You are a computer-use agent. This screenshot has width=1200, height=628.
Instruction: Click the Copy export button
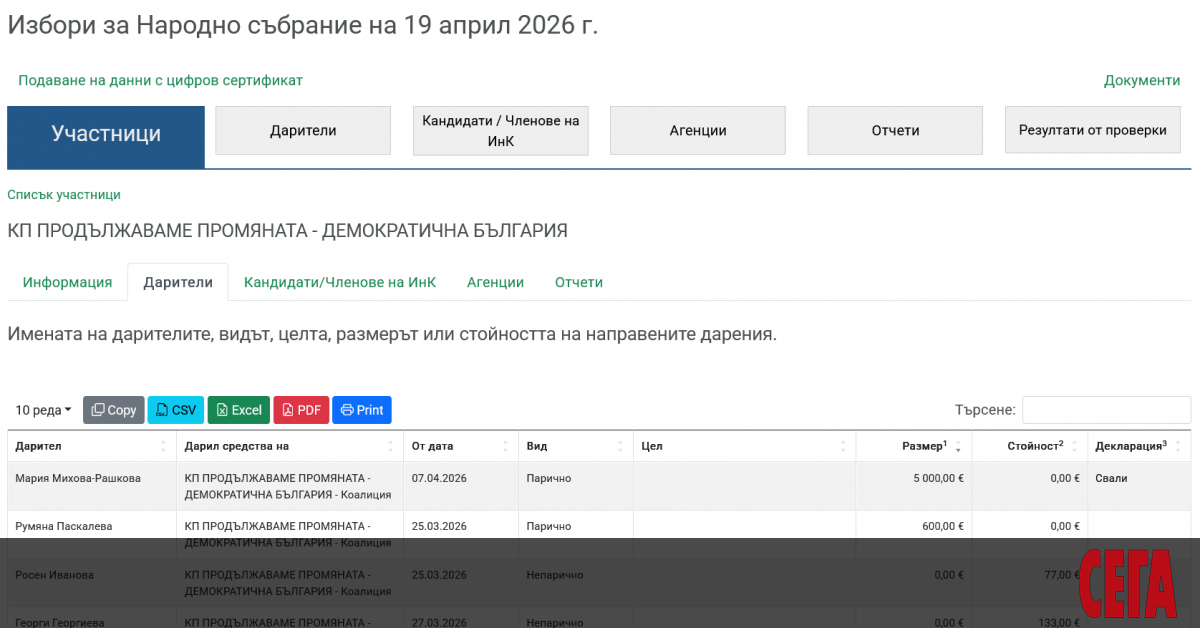114,410
